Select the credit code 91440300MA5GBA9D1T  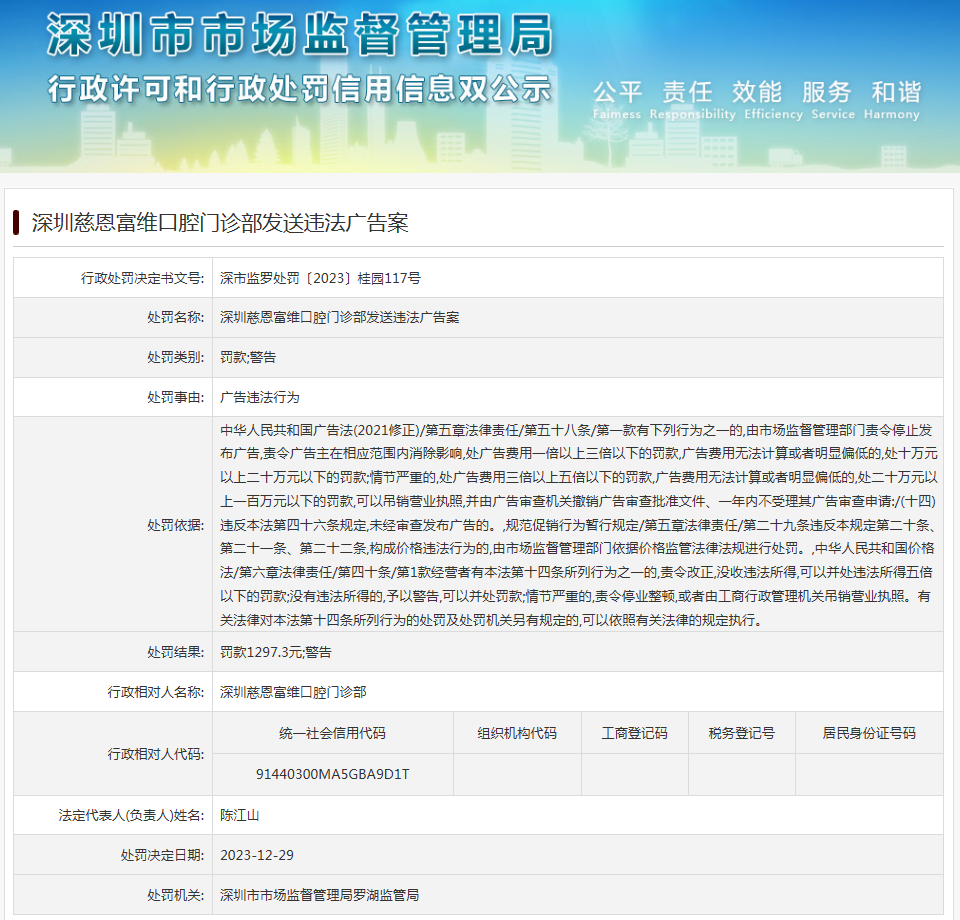(x=332, y=774)
